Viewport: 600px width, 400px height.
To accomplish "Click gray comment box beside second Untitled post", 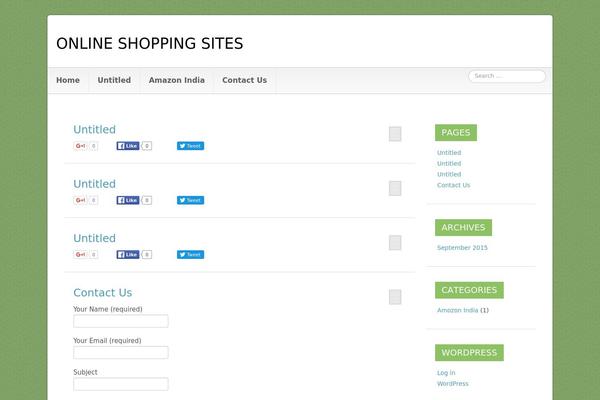I will coord(395,188).
